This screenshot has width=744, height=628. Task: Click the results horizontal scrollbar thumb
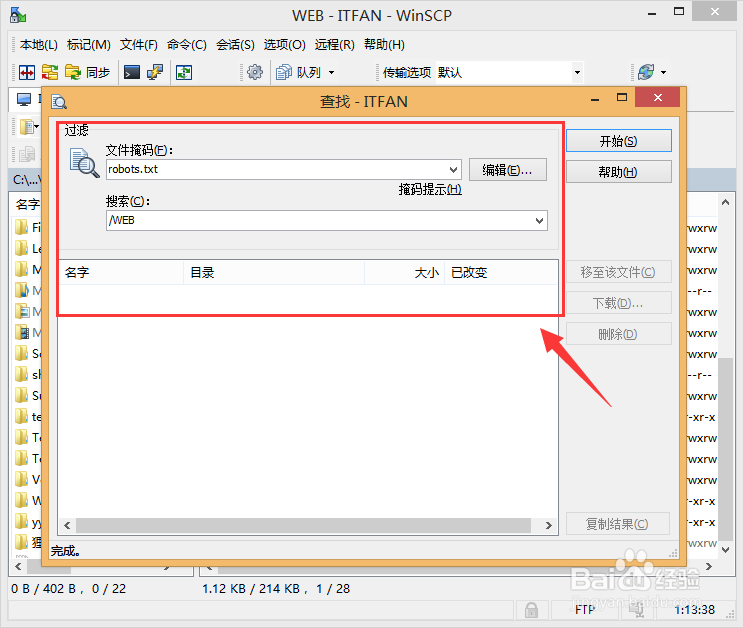tap(303, 526)
